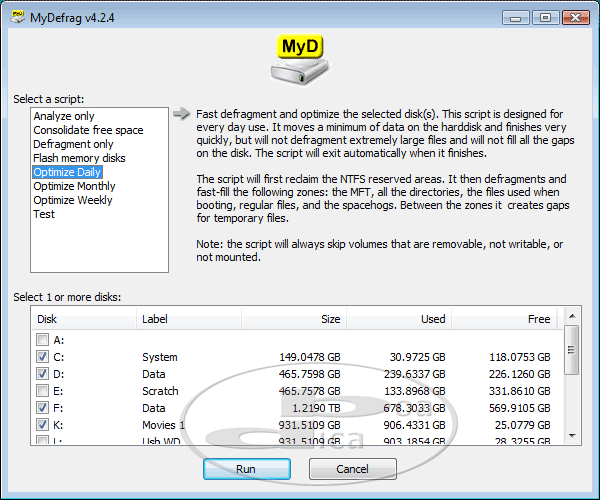Choose the Consolidate free space script
The image size is (600, 500).
coord(88,130)
